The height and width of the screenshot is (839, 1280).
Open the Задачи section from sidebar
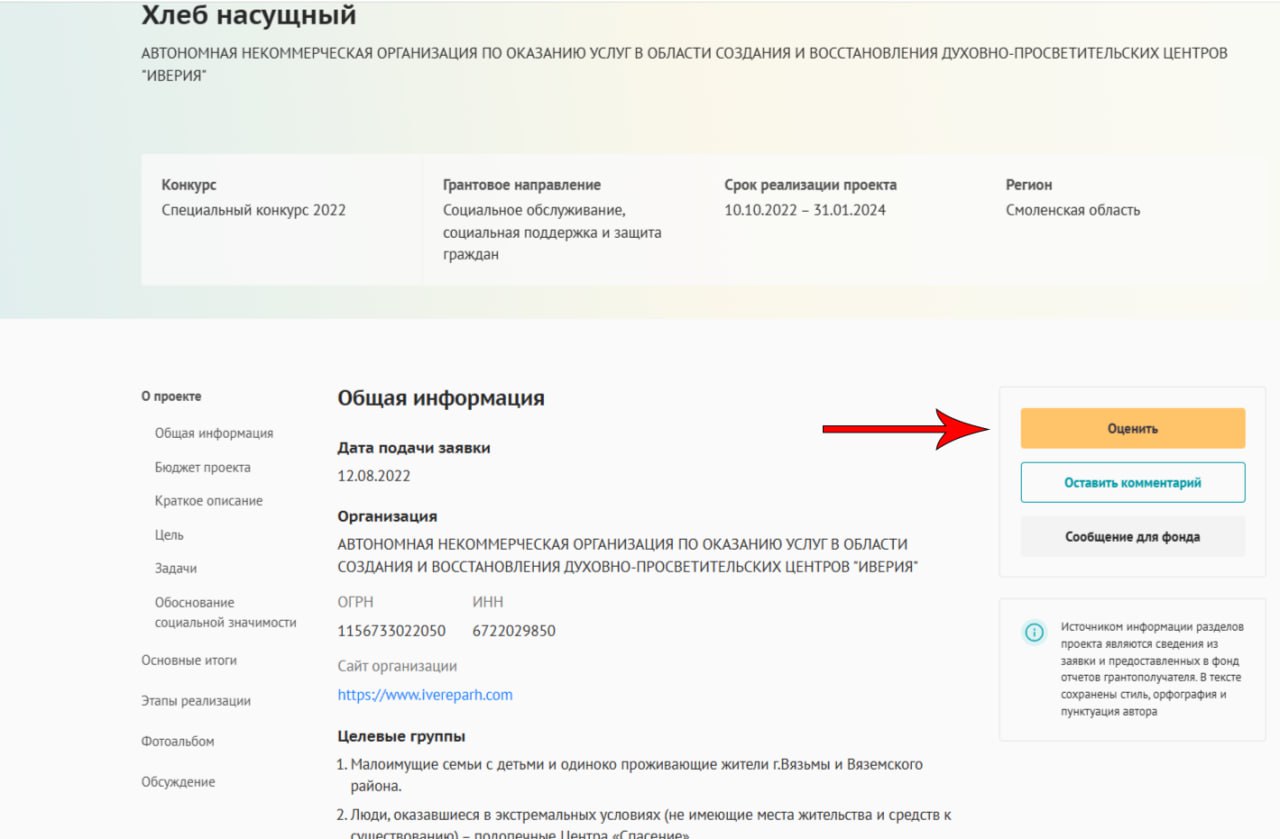pyautogui.click(x=176, y=568)
